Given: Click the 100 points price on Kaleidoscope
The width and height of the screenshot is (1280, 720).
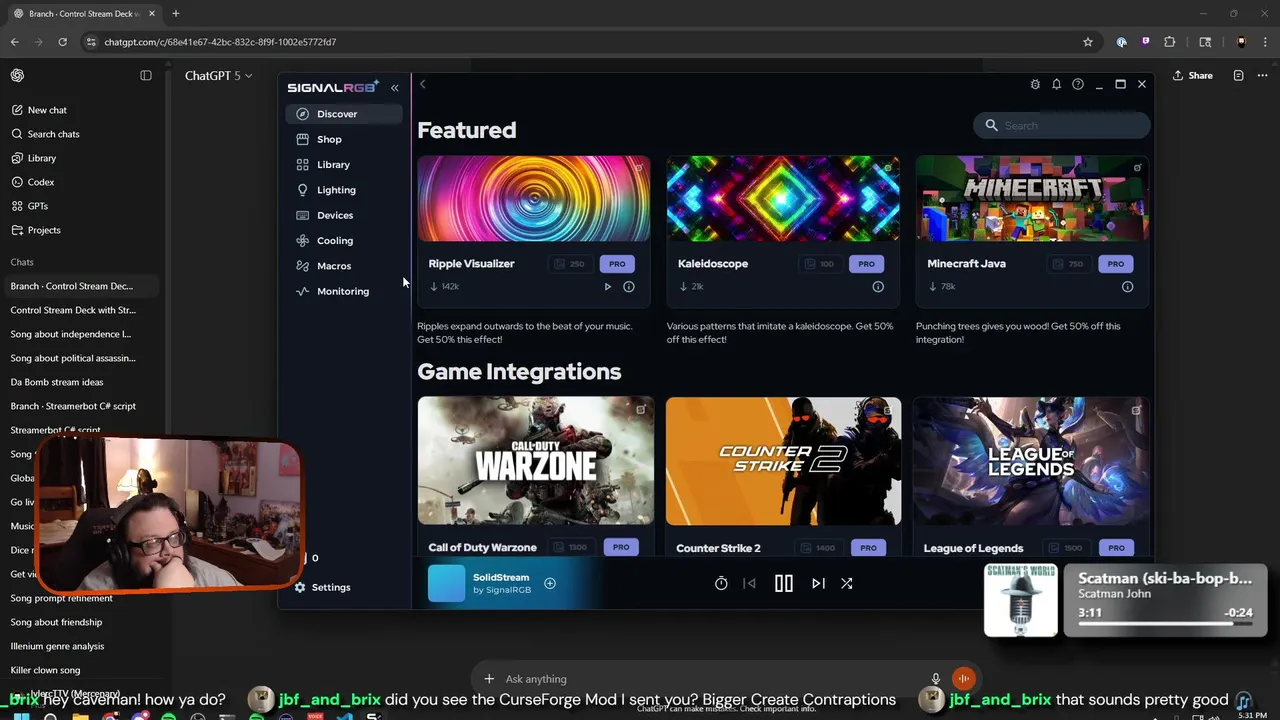Looking at the screenshot, I should tap(819, 264).
